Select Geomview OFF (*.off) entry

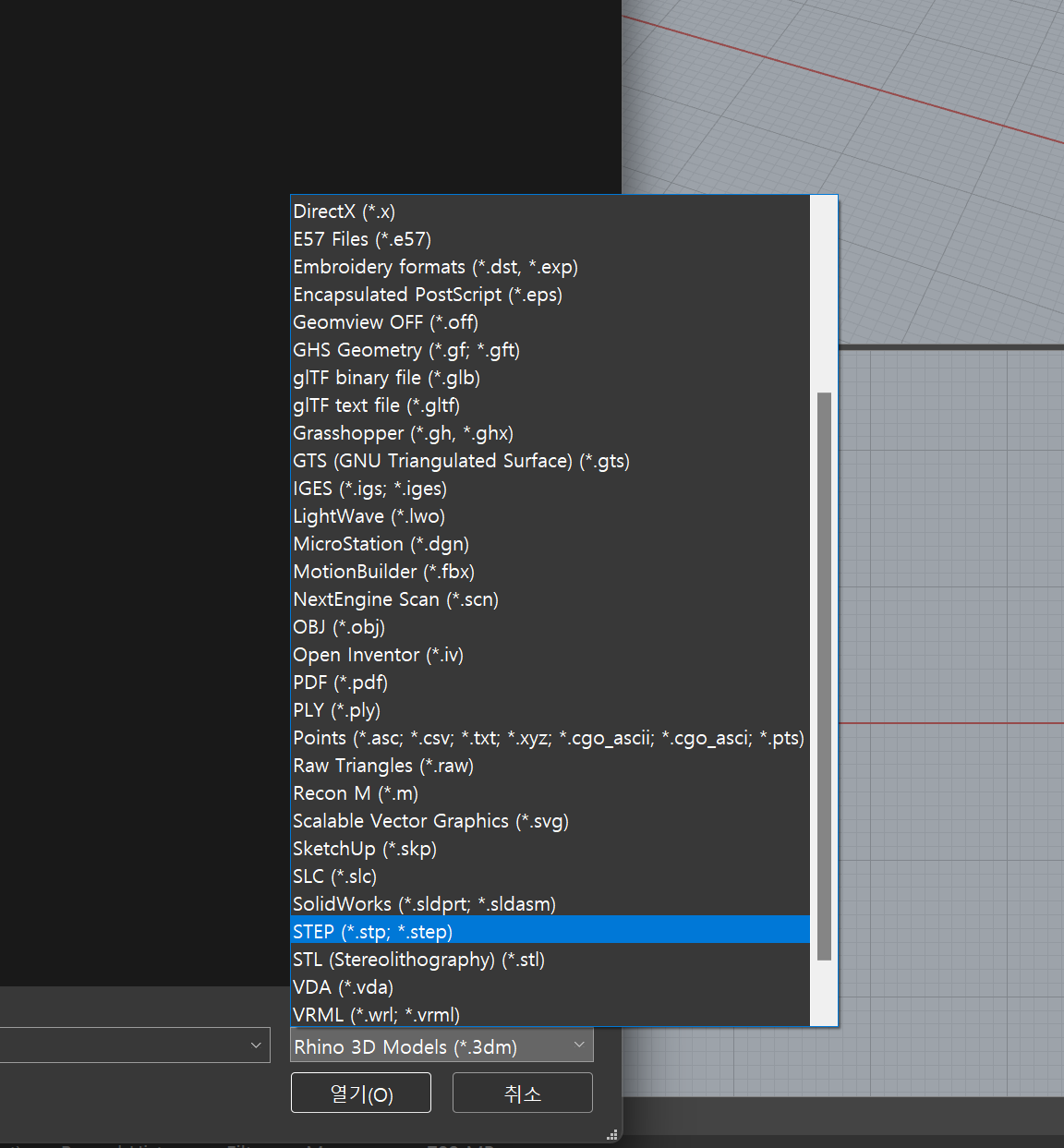coord(550,322)
